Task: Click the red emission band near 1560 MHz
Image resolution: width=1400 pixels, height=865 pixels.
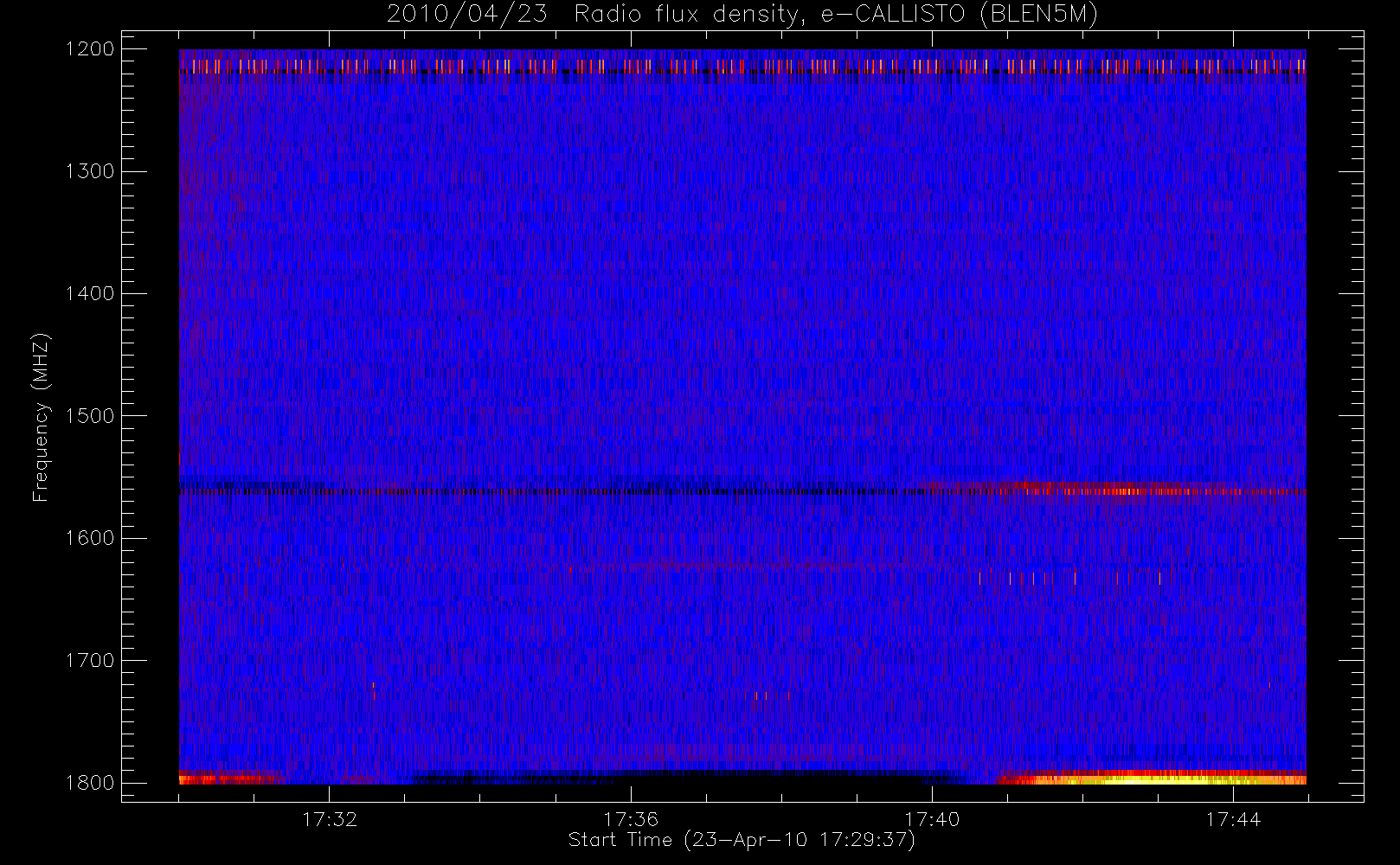Action: coord(1116,490)
